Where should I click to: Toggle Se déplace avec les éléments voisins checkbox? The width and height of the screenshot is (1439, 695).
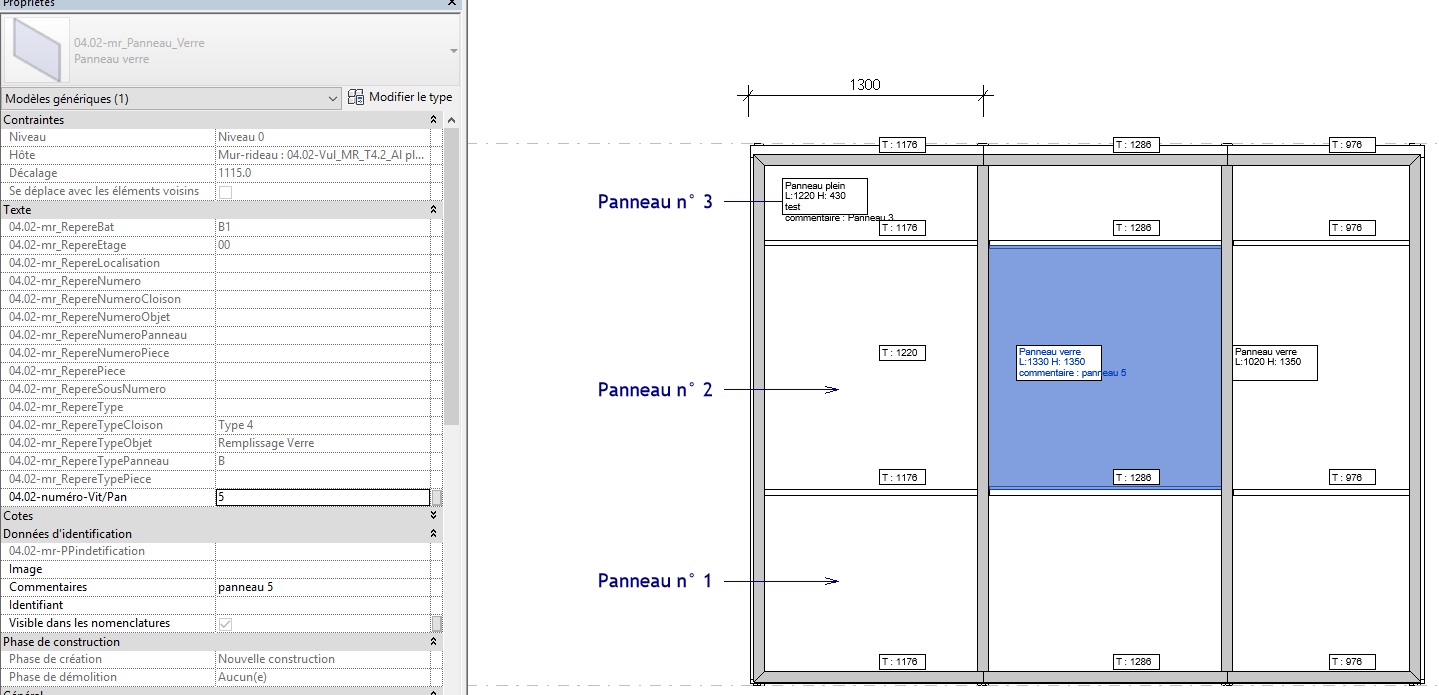pyautogui.click(x=225, y=192)
